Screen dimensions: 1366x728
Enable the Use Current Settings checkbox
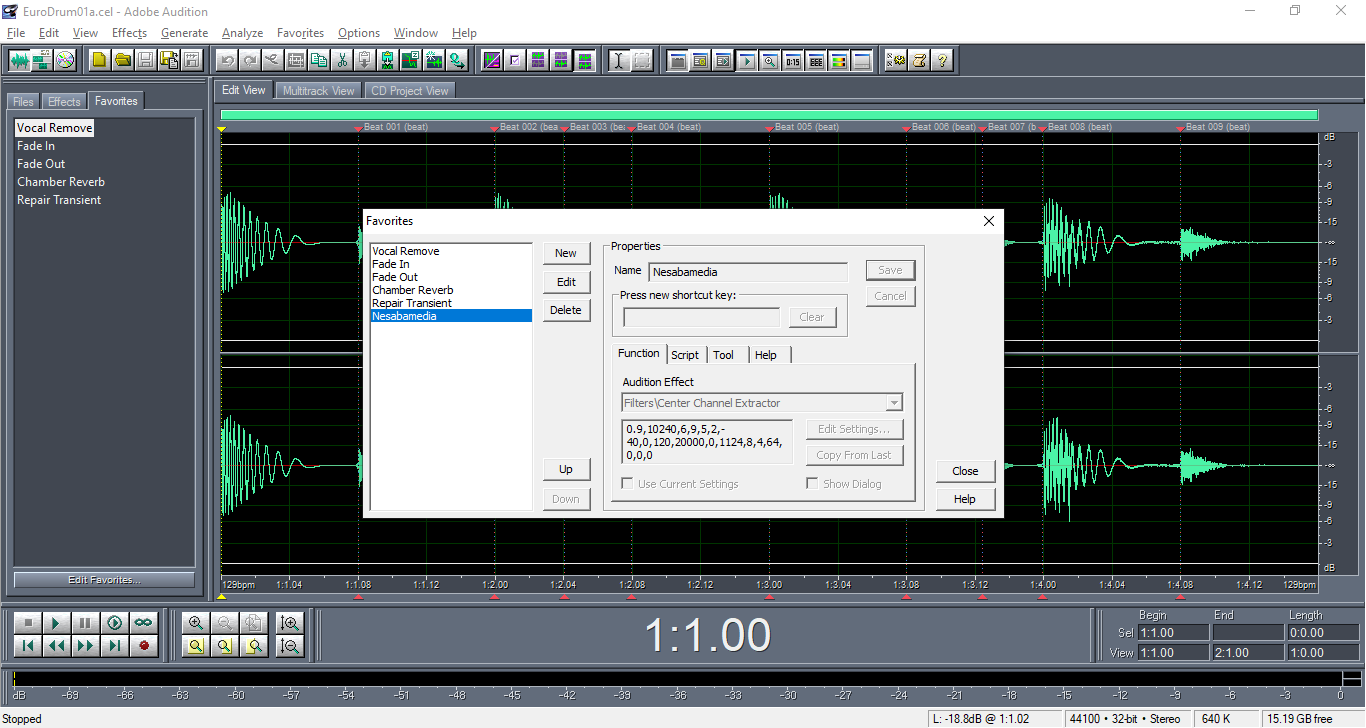(x=627, y=484)
